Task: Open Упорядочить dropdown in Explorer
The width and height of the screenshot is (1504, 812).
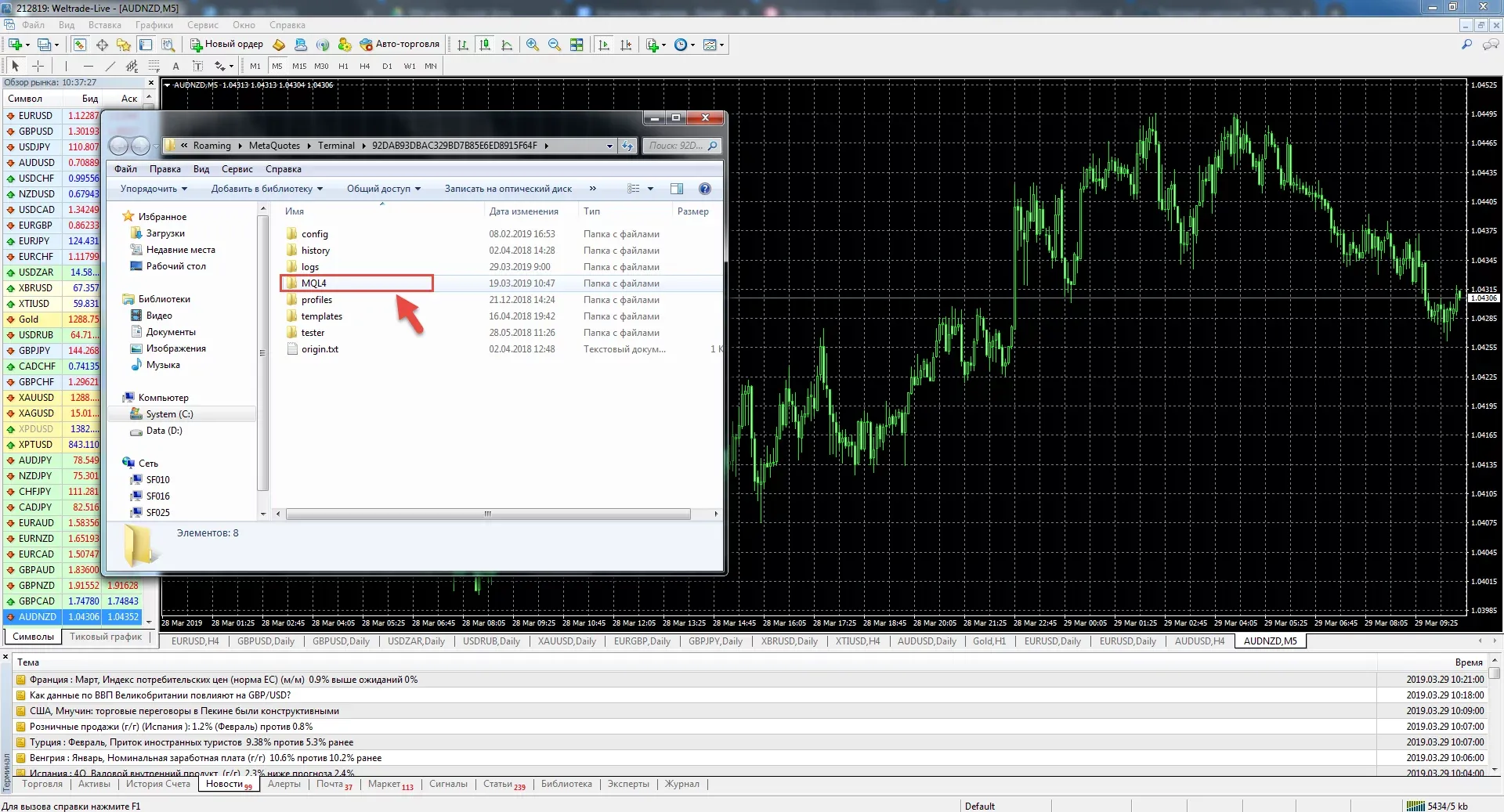Action: (154, 189)
